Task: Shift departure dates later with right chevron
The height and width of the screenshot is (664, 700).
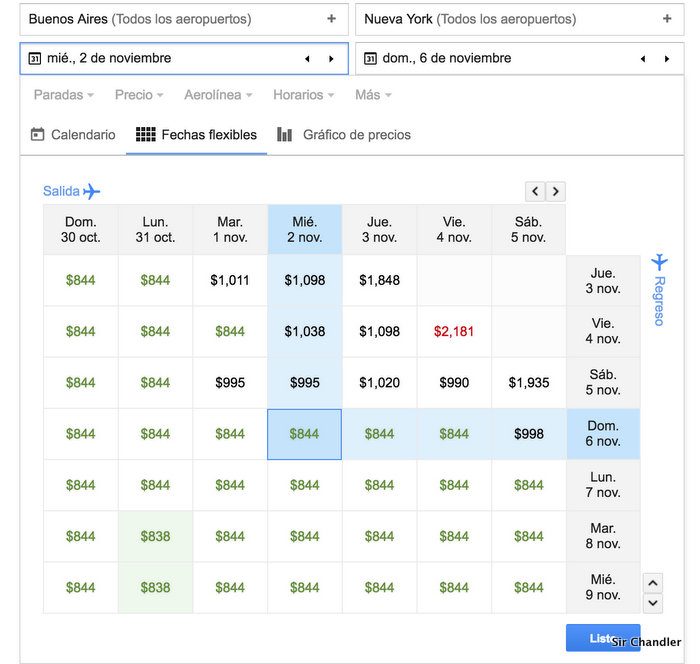Action: pos(555,192)
